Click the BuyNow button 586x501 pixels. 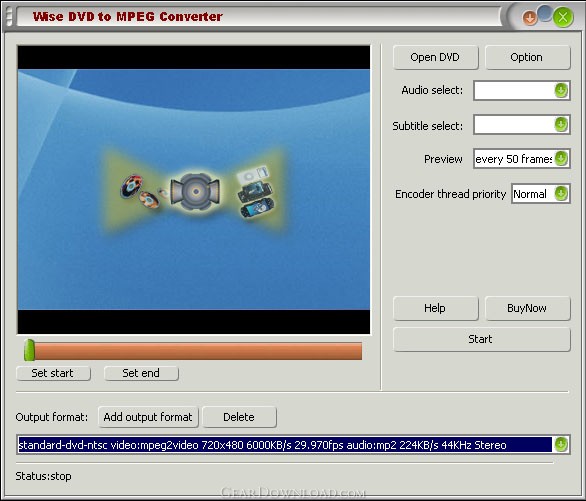[527, 308]
